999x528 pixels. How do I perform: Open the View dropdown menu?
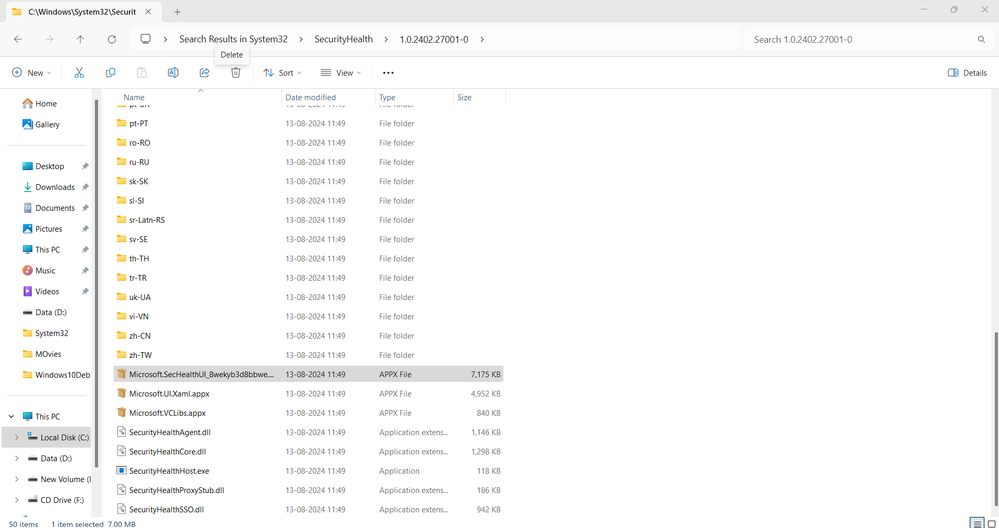[x=341, y=73]
